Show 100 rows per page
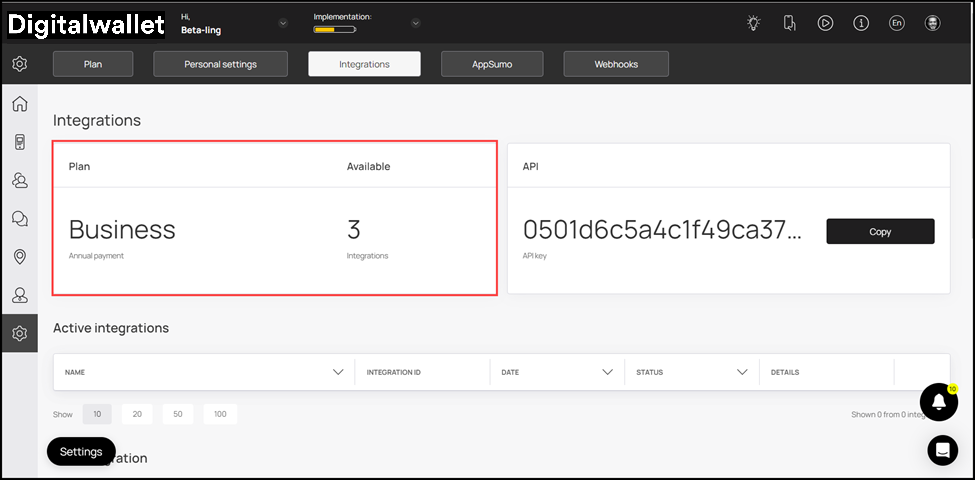This screenshot has height=480, width=975. (220, 414)
